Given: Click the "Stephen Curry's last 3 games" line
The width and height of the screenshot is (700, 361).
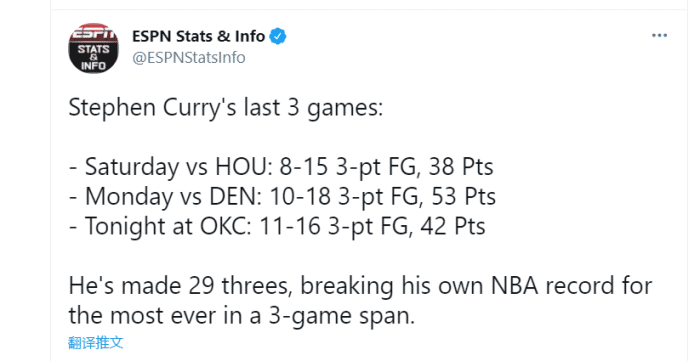Looking at the screenshot, I should (x=226, y=108).
